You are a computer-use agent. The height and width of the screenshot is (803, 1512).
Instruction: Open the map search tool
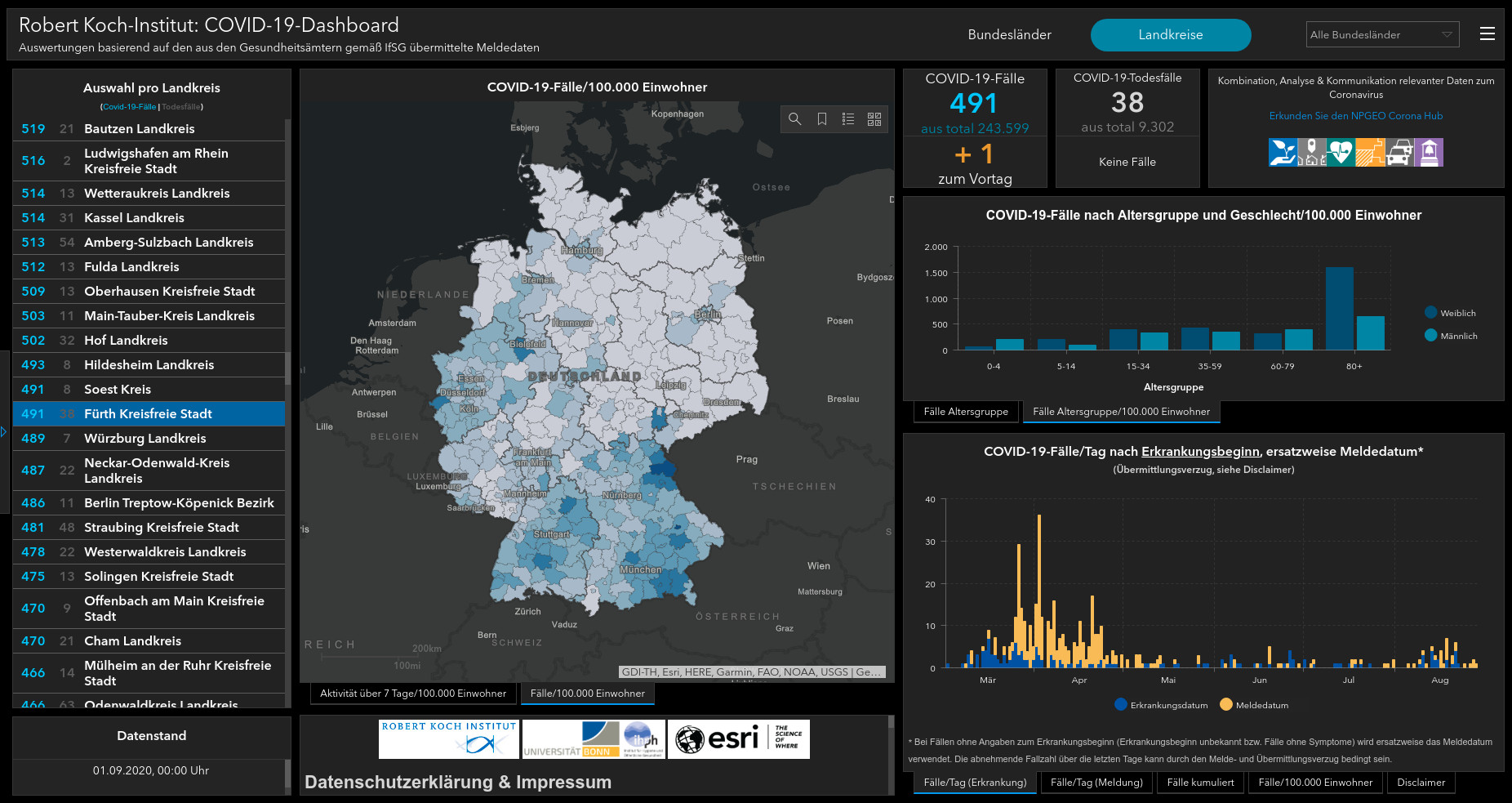(x=794, y=119)
